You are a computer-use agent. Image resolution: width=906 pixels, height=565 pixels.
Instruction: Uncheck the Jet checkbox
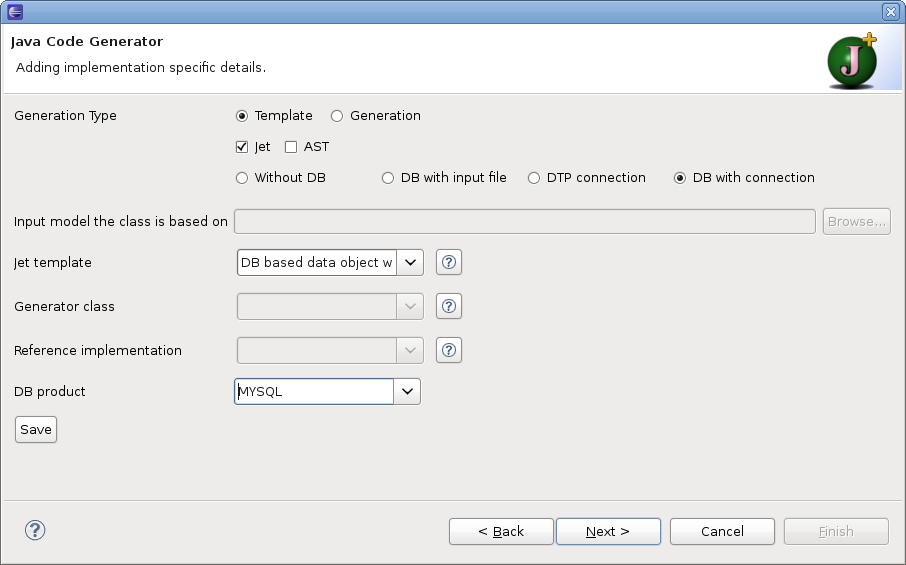(242, 147)
